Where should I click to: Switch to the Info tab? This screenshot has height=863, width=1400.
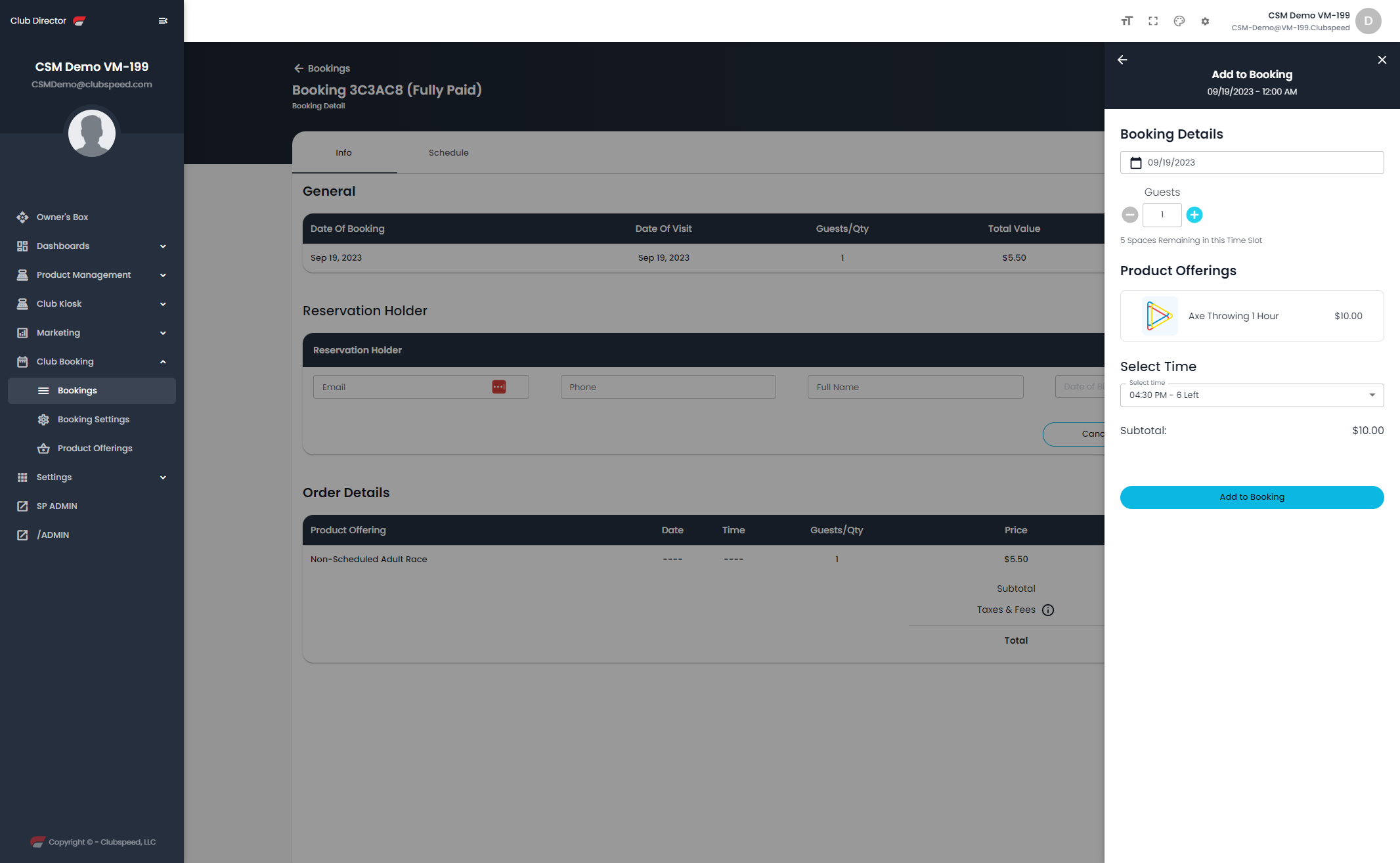pos(344,152)
